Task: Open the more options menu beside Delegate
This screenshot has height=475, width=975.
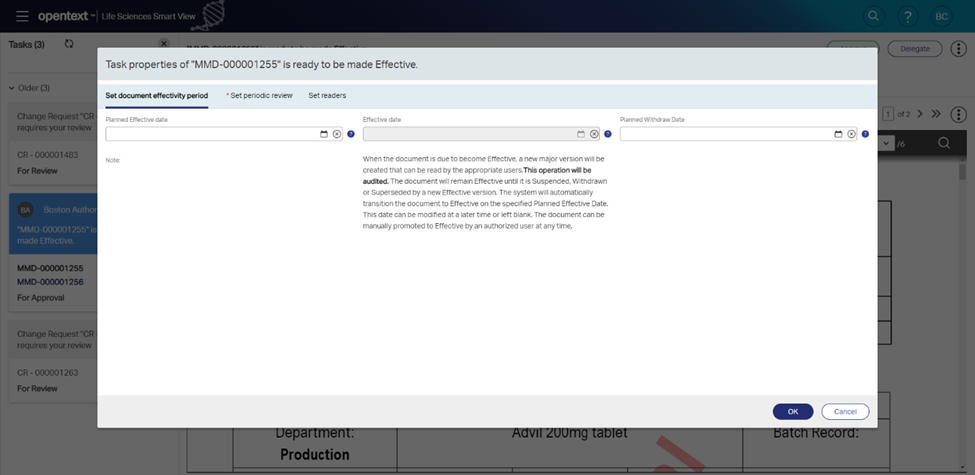Action: 959,48
